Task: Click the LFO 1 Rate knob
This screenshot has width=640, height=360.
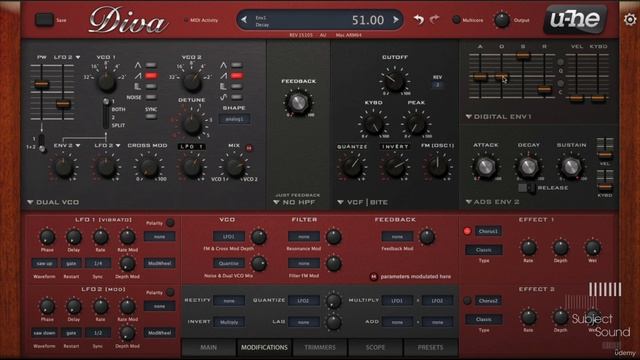Action: [100, 237]
